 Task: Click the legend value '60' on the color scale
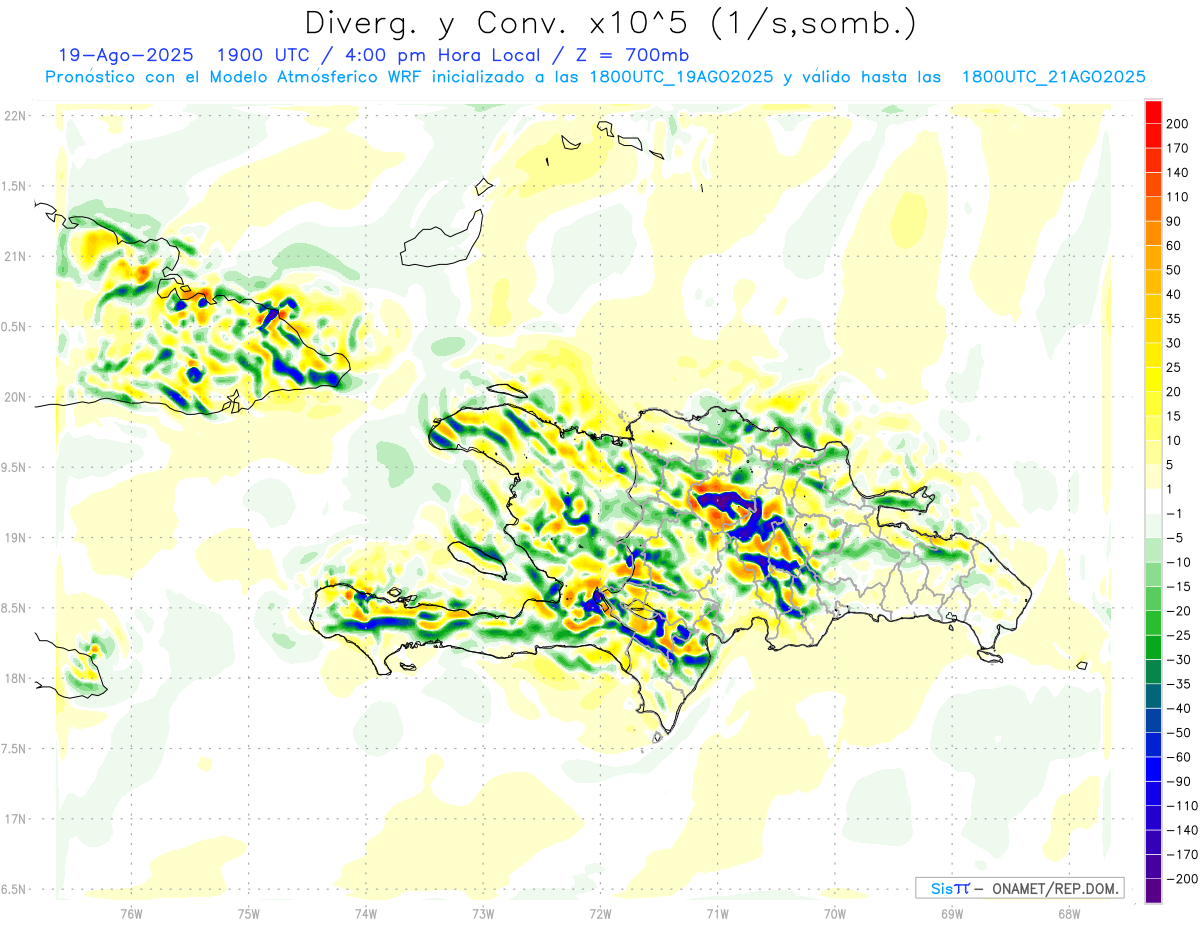click(x=1175, y=246)
